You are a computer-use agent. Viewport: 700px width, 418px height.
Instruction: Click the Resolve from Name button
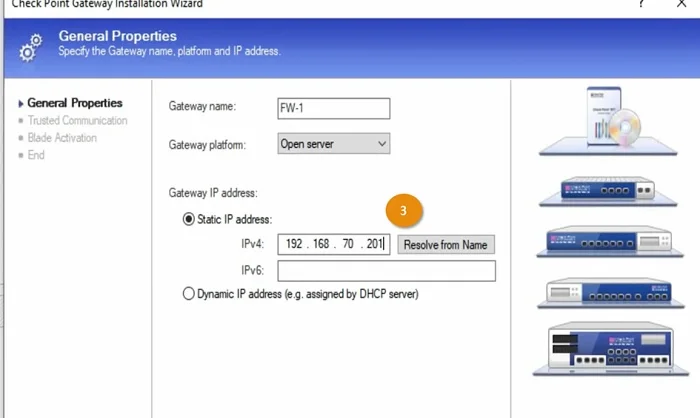coord(446,245)
